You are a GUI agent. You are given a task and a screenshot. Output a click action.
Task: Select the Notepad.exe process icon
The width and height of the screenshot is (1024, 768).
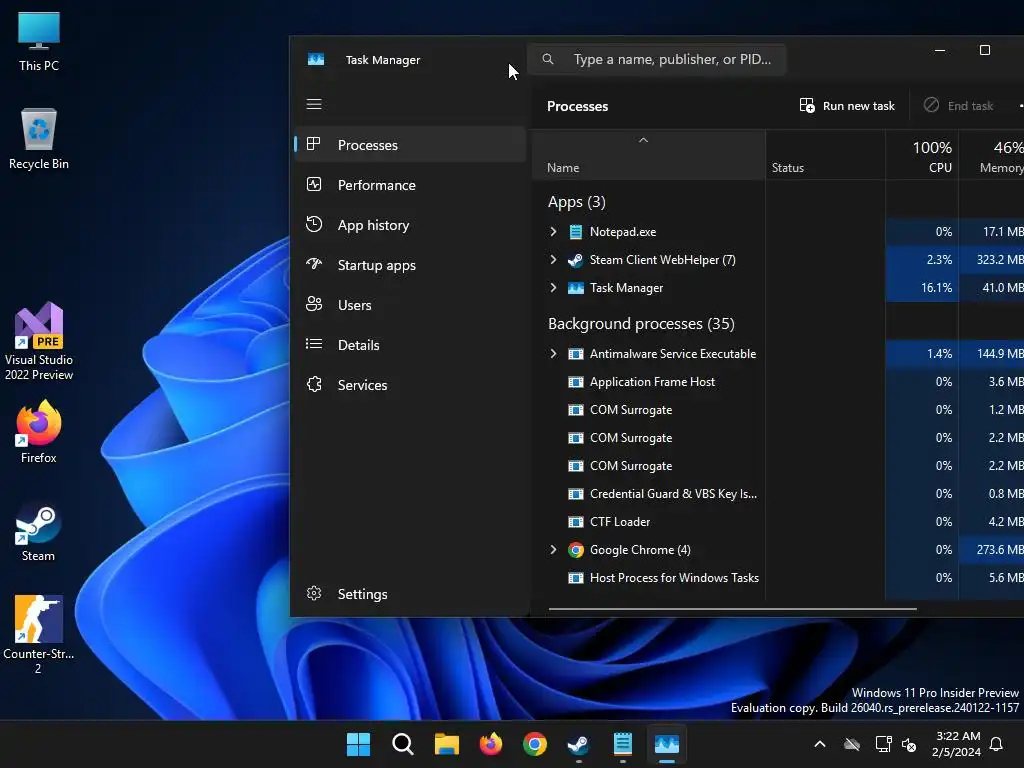[x=575, y=232]
